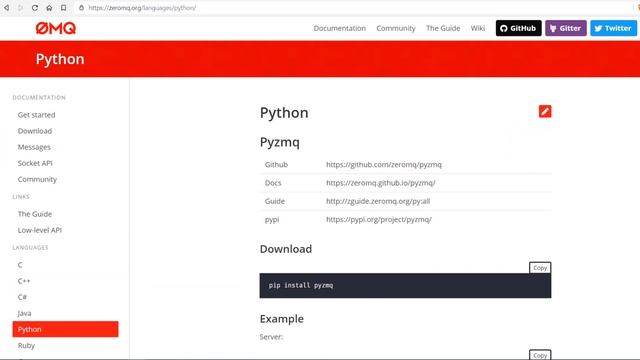
Task: Open Community in the left sidebar
Action: 37,179
